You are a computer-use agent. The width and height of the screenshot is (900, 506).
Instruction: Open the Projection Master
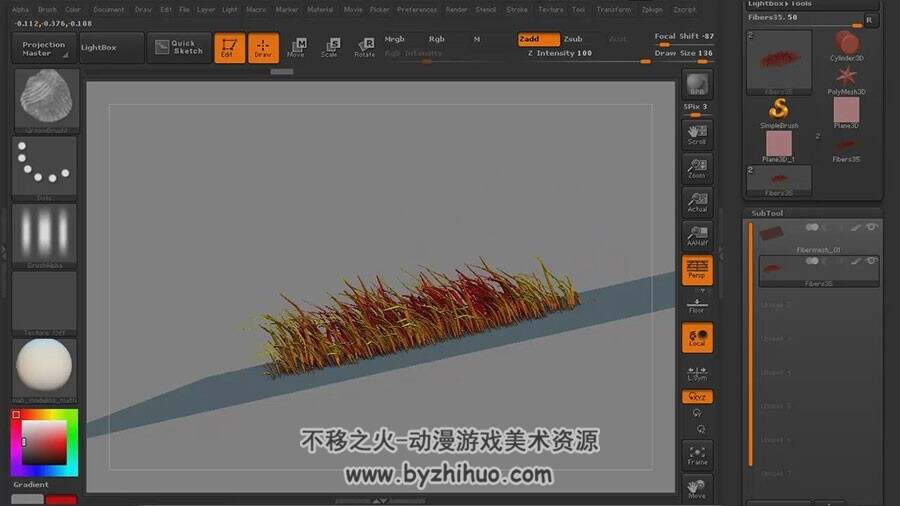(44, 48)
